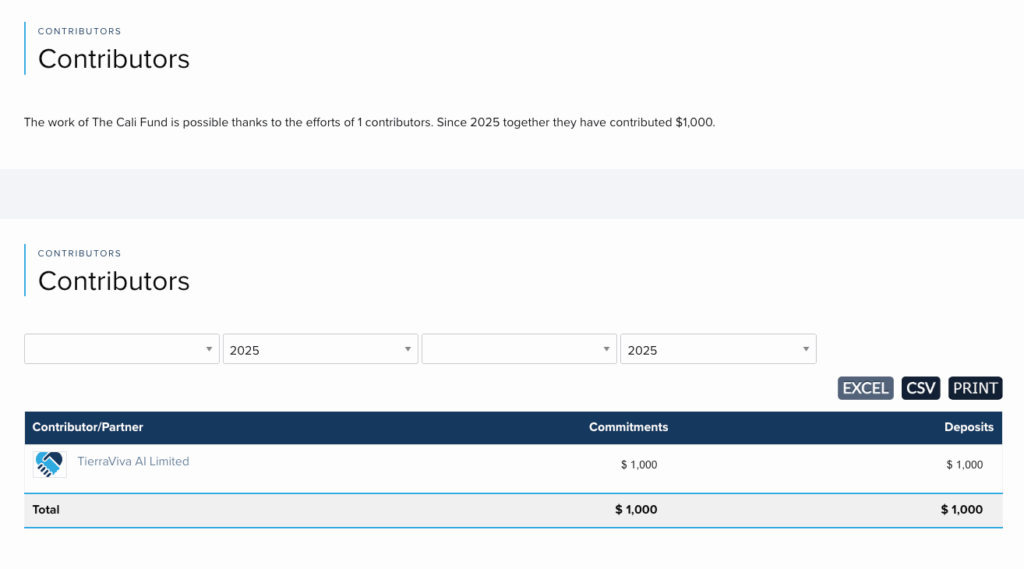1024x569 pixels.
Task: Click the TierraViva handshake logo icon
Action: 49,464
